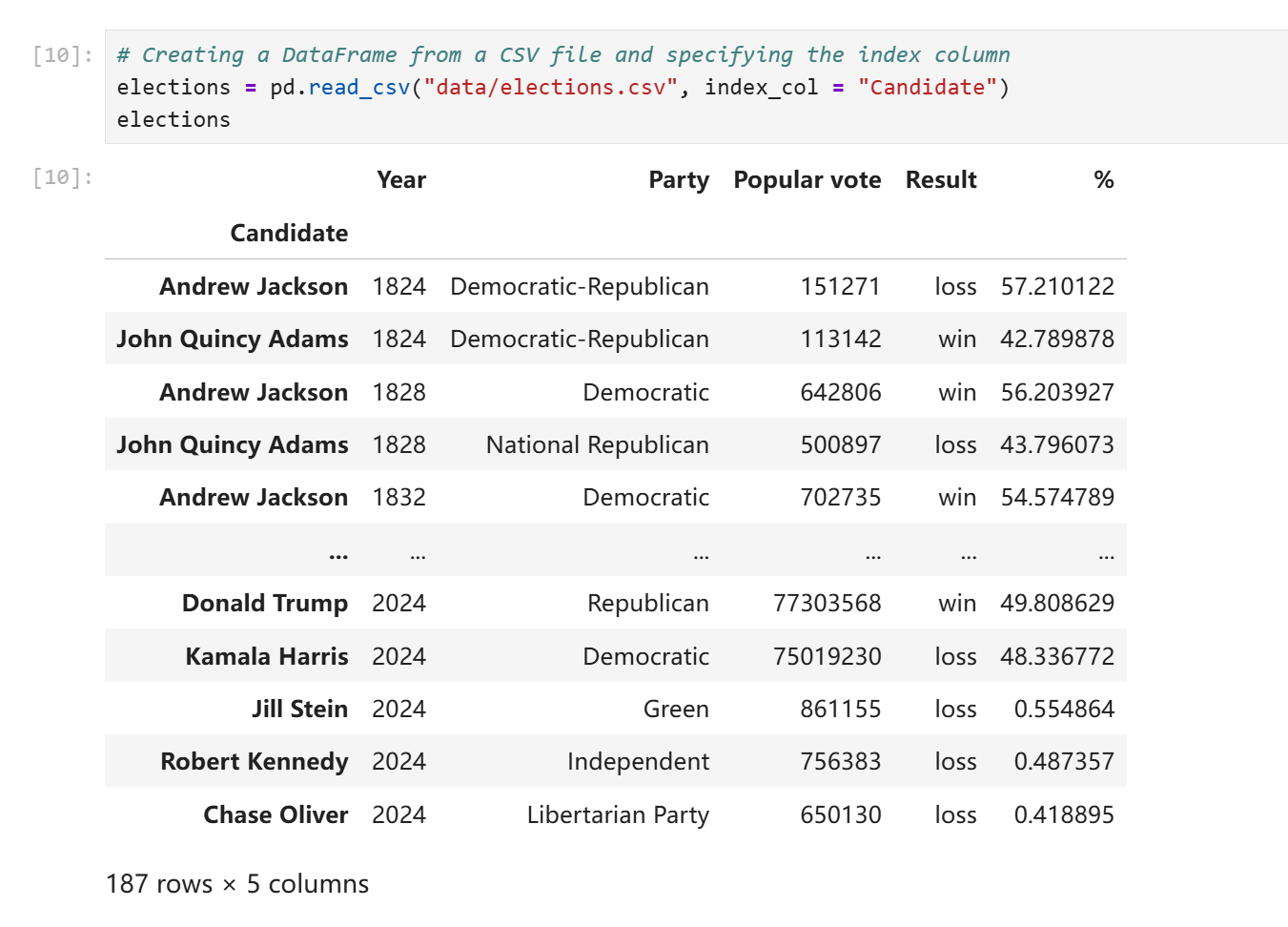Click the Candidate index header
Screen dimensions: 1288x927
tap(289, 234)
